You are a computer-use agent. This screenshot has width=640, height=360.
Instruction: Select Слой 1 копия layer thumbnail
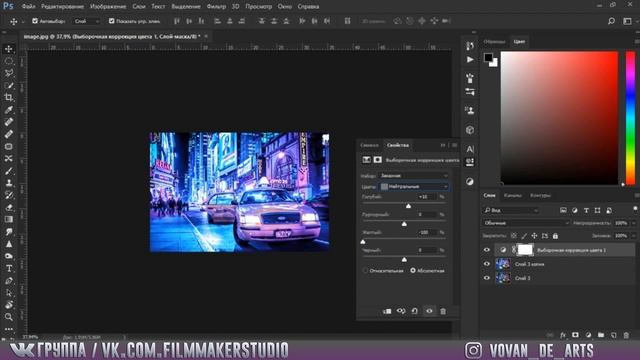(502, 264)
